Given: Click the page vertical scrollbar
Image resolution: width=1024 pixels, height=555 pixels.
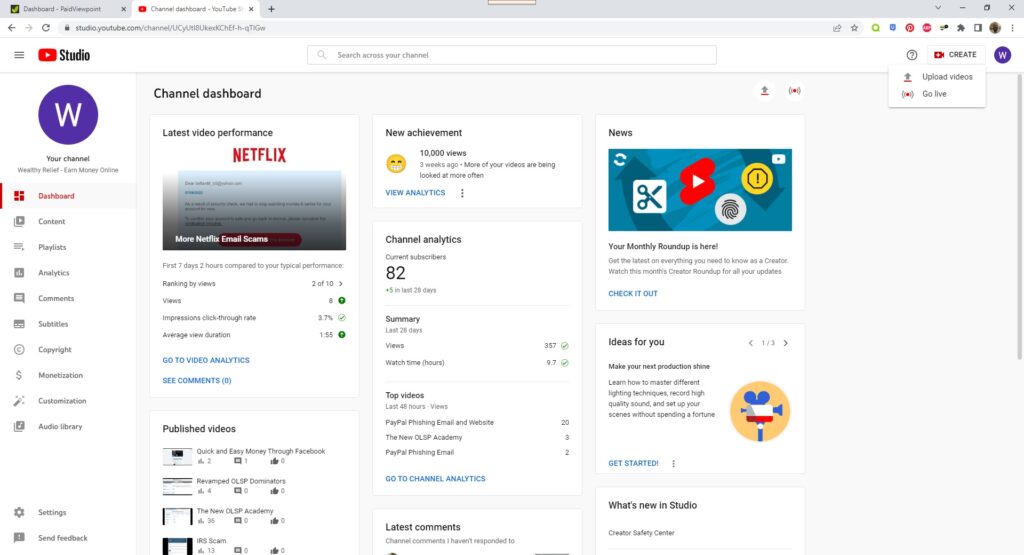Looking at the screenshot, I should click(x=1019, y=219).
